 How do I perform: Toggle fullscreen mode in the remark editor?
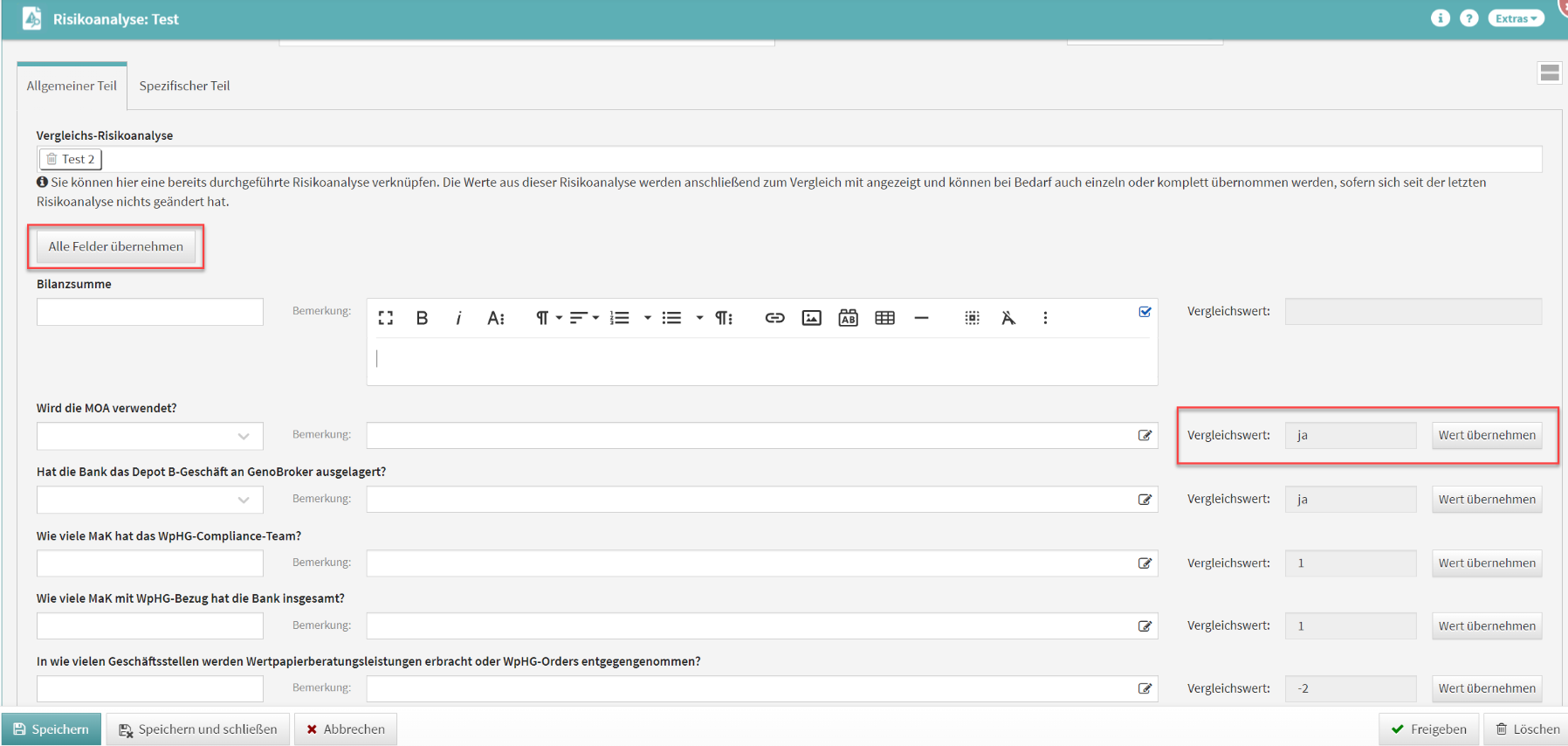click(385, 318)
